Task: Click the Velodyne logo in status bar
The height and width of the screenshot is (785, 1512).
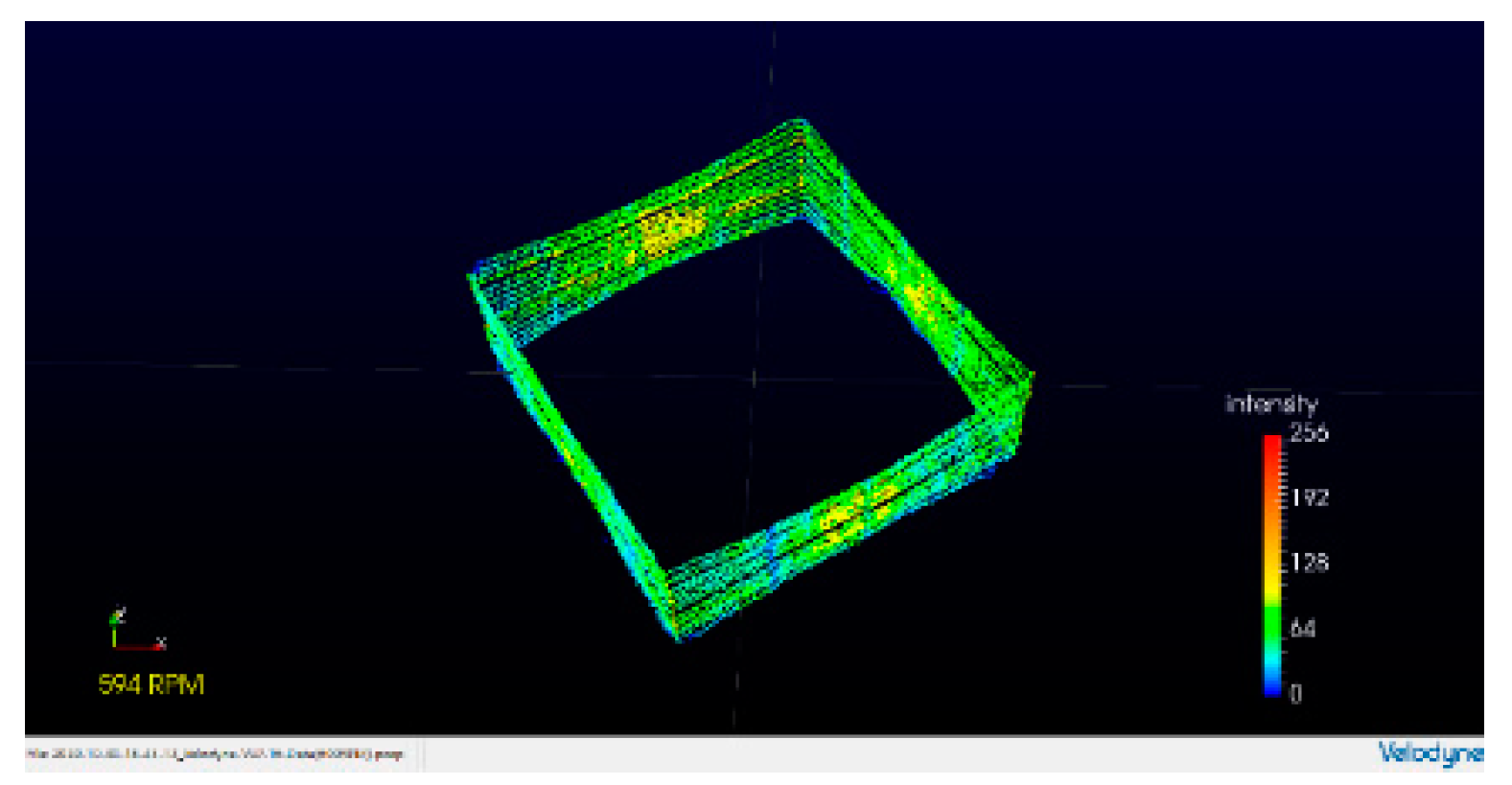Action: pos(1429,753)
